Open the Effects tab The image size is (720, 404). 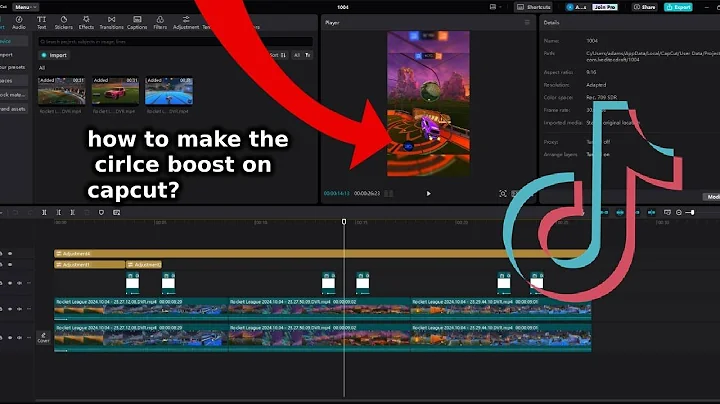[86, 22]
